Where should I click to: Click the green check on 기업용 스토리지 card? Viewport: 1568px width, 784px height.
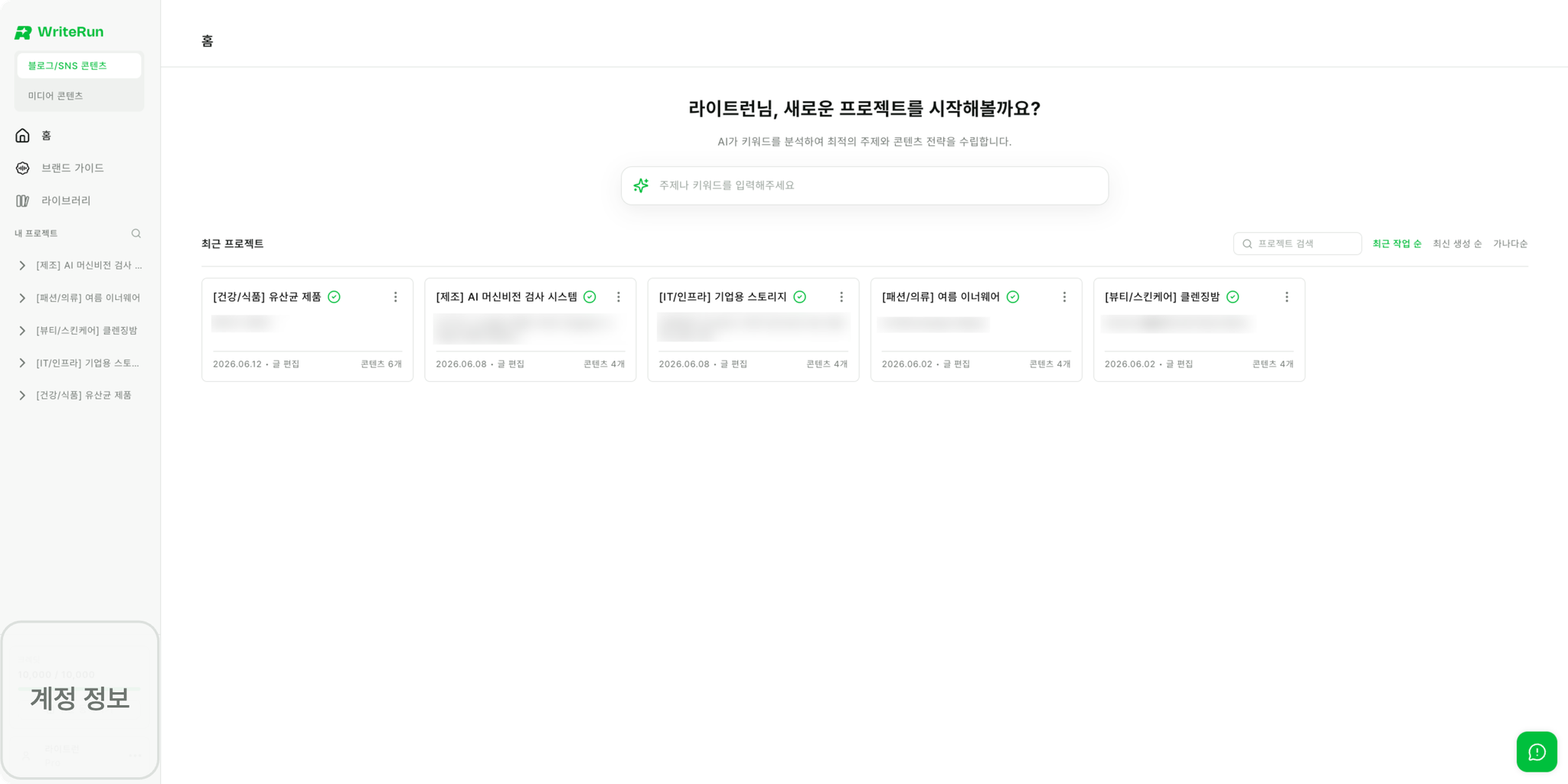[800, 297]
